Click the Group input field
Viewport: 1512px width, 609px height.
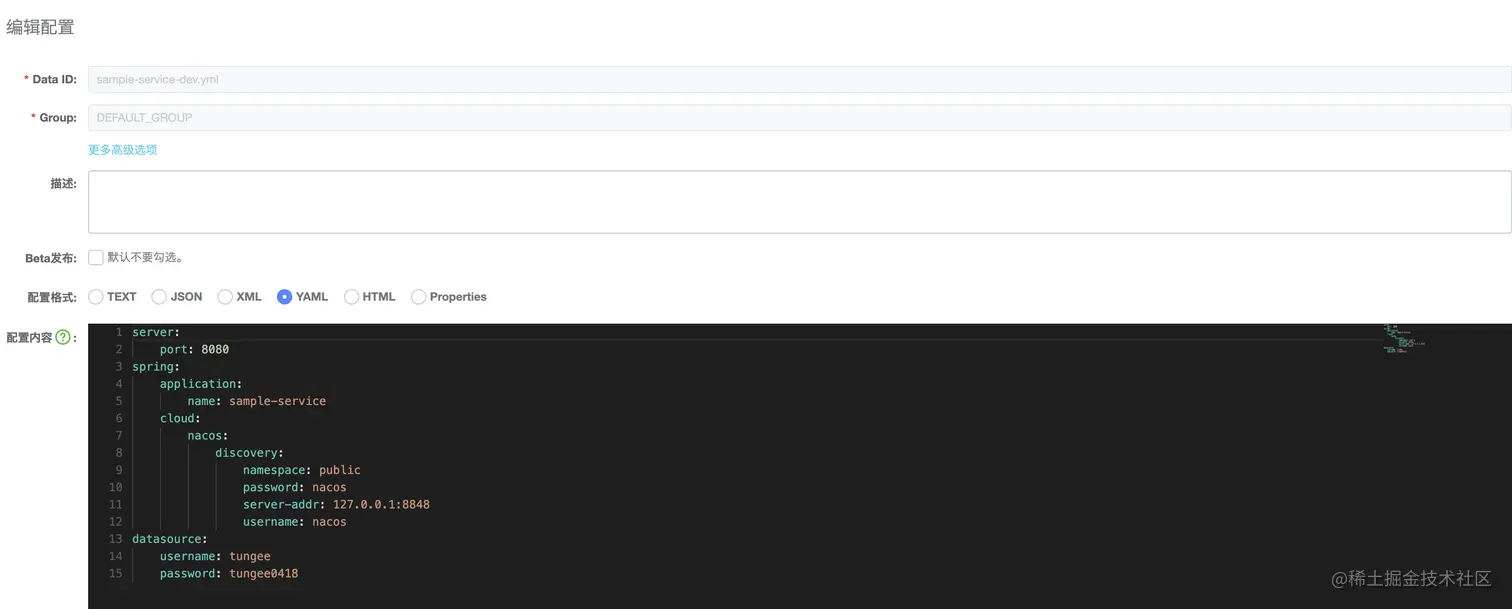click(x=799, y=117)
